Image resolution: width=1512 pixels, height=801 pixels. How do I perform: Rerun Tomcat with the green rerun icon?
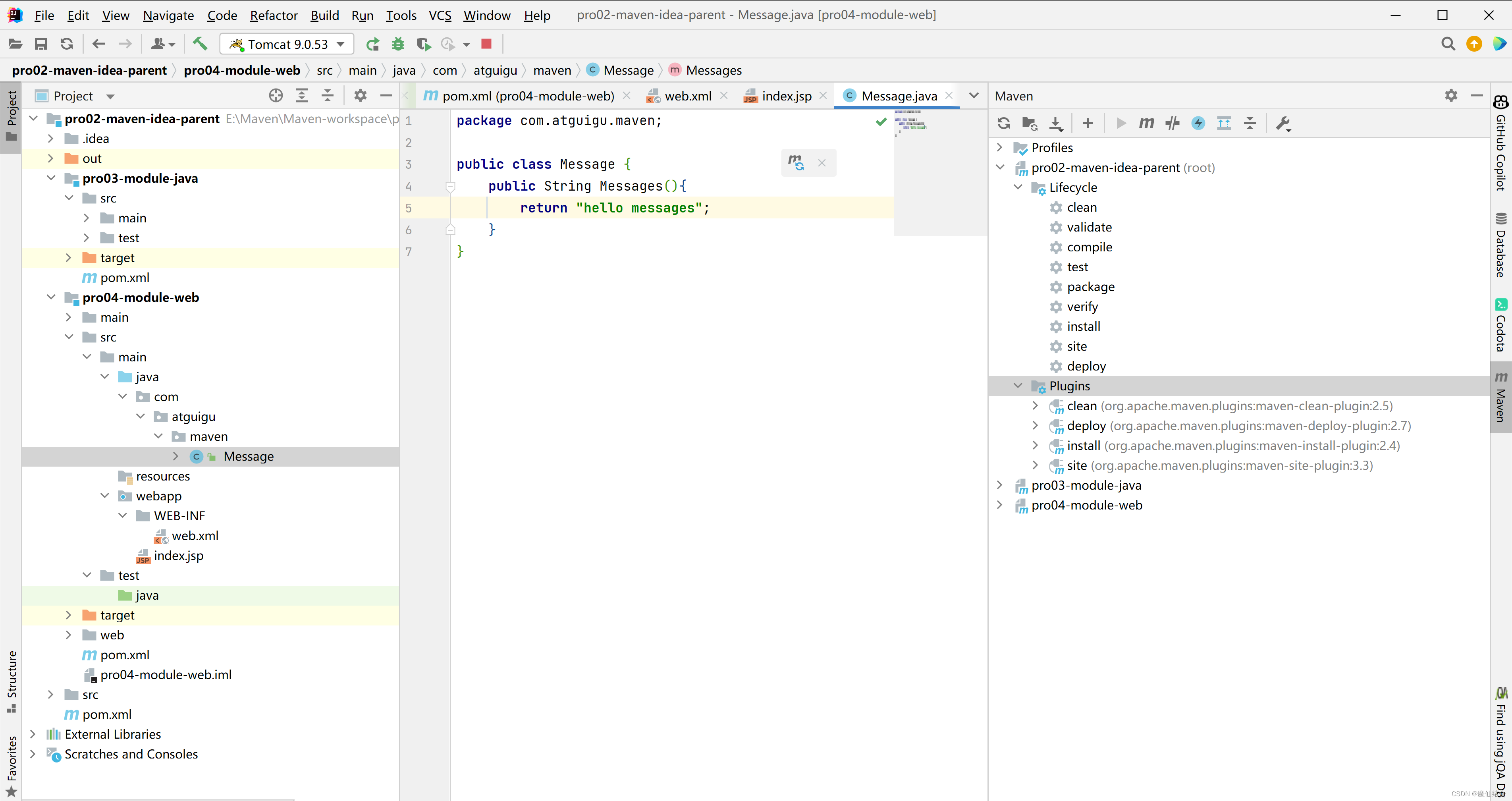click(373, 44)
